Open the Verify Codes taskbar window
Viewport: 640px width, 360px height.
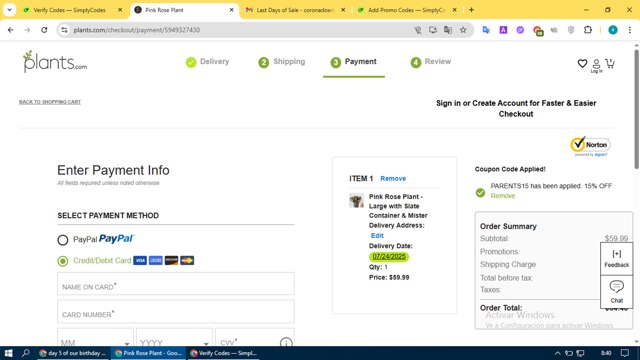pos(224,353)
